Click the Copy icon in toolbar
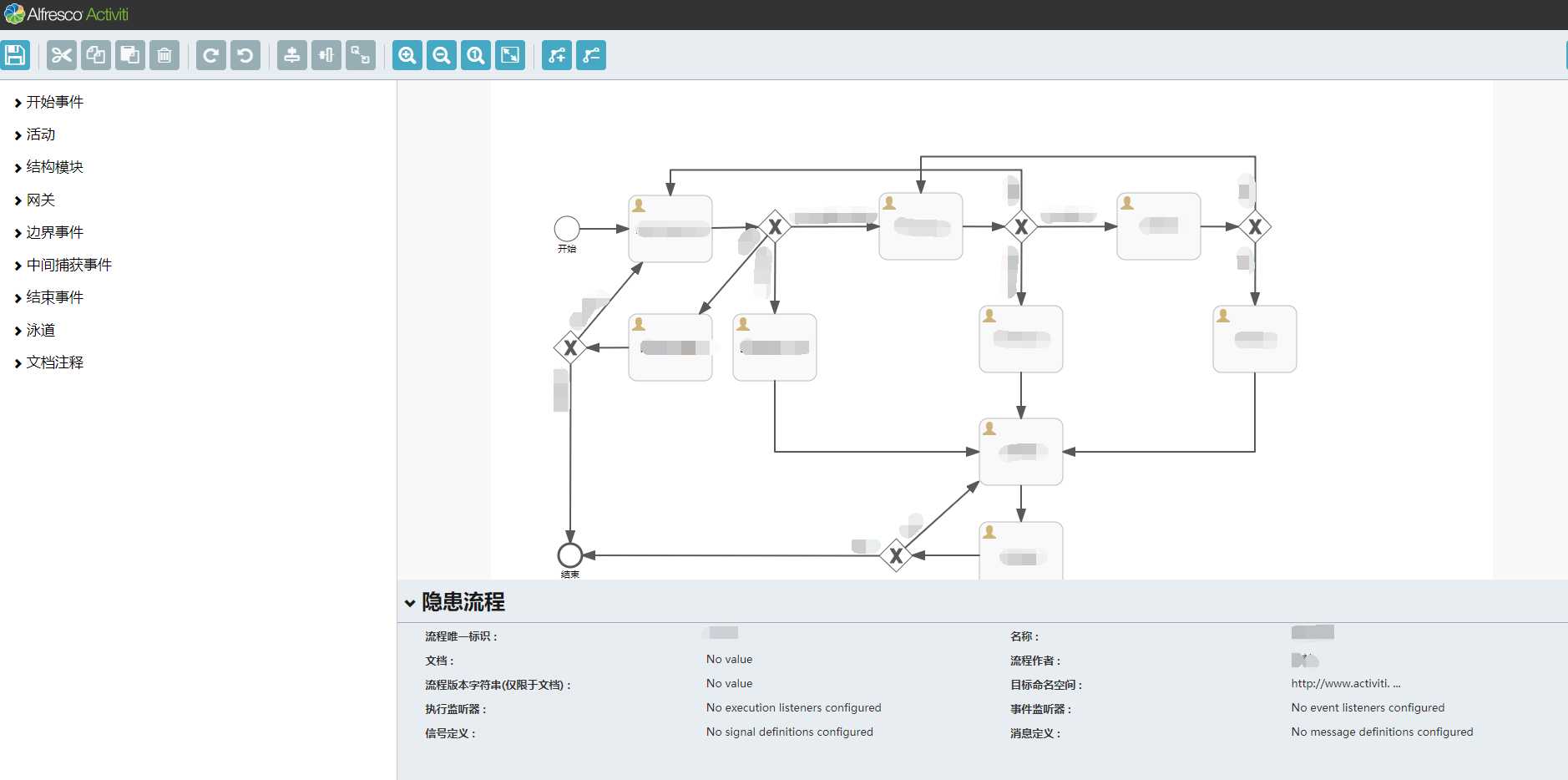Image resolution: width=1568 pixels, height=780 pixels. pyautogui.click(x=96, y=56)
